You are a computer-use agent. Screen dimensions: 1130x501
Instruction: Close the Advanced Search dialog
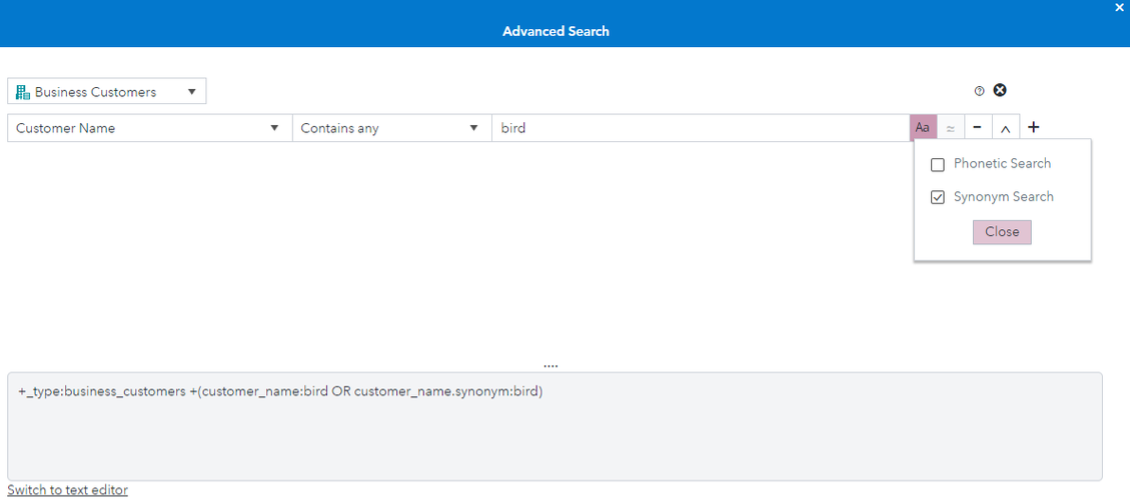(1119, 8)
